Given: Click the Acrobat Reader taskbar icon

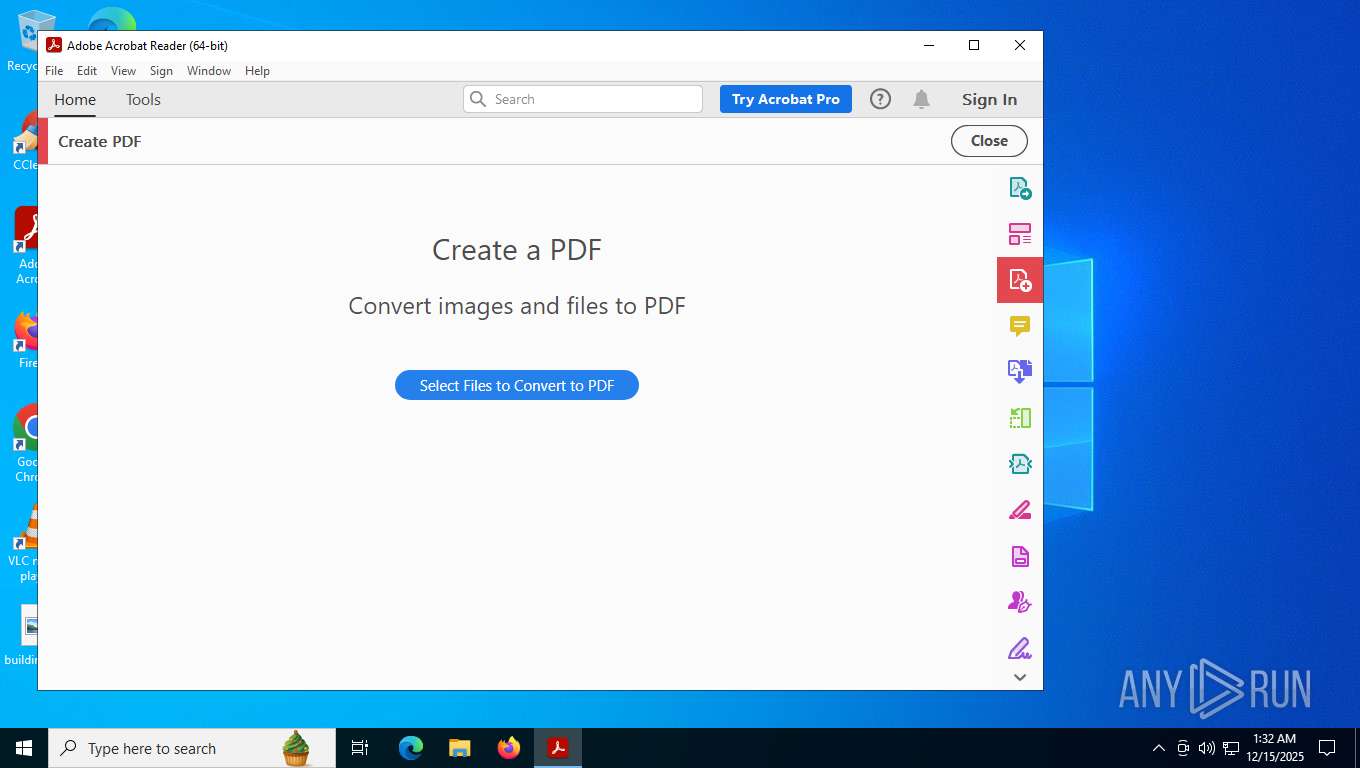Looking at the screenshot, I should click(558, 748).
